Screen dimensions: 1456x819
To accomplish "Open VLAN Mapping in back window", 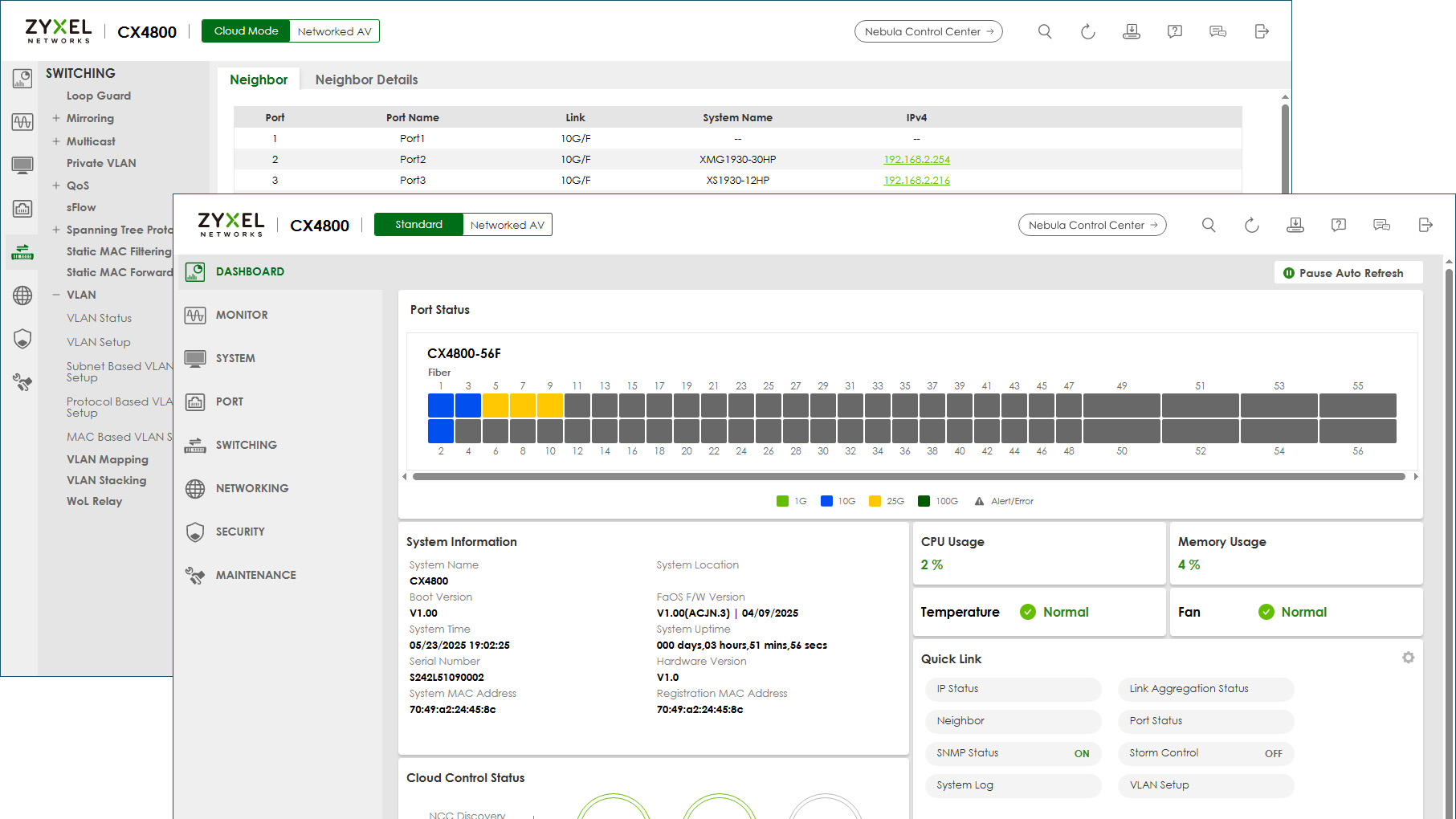I will pyautogui.click(x=108, y=459).
